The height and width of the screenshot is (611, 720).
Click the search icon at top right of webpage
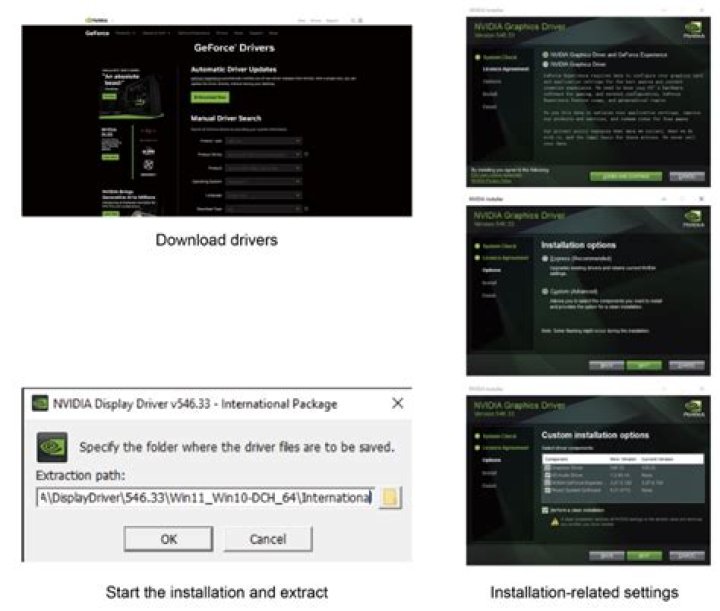click(353, 21)
